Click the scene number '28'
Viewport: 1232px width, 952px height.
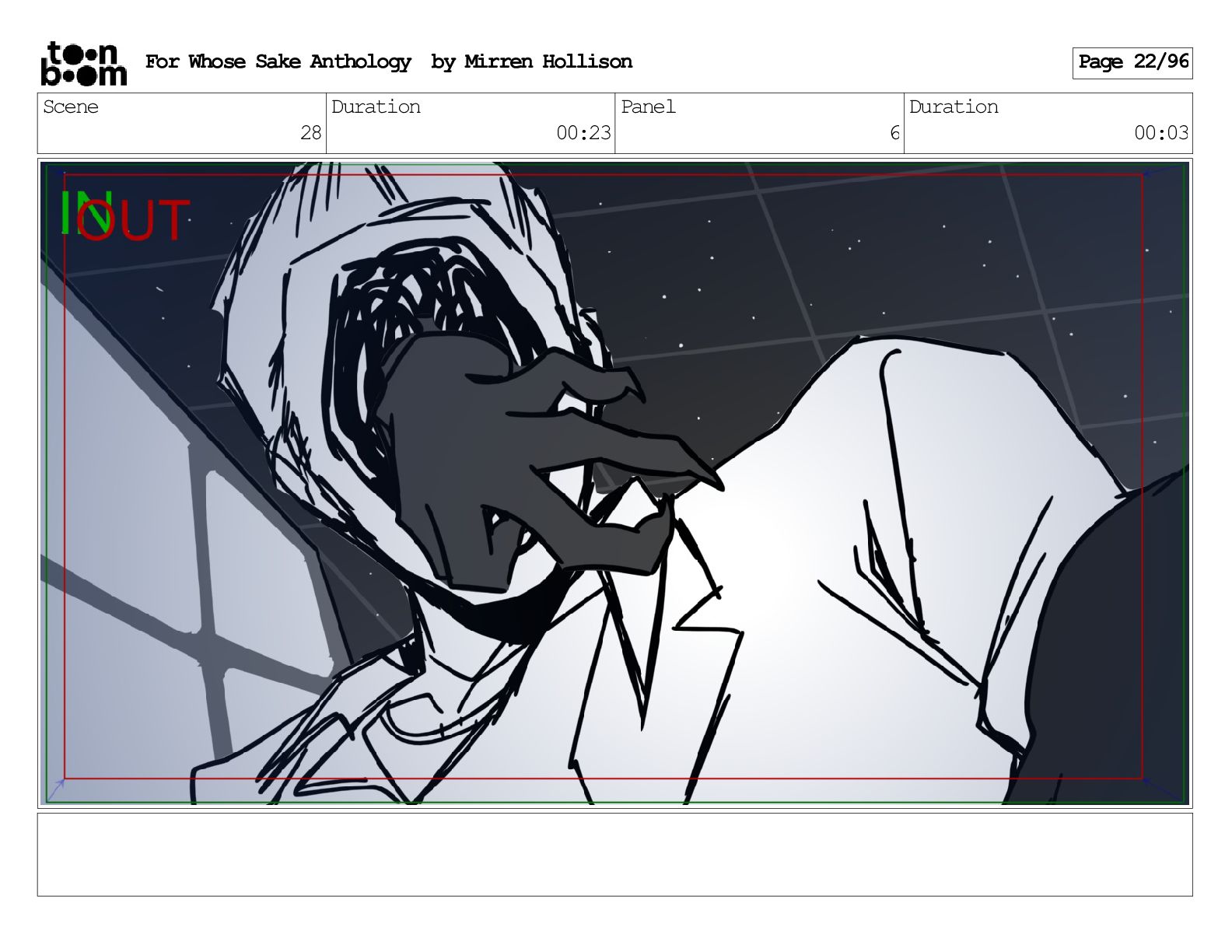click(310, 133)
